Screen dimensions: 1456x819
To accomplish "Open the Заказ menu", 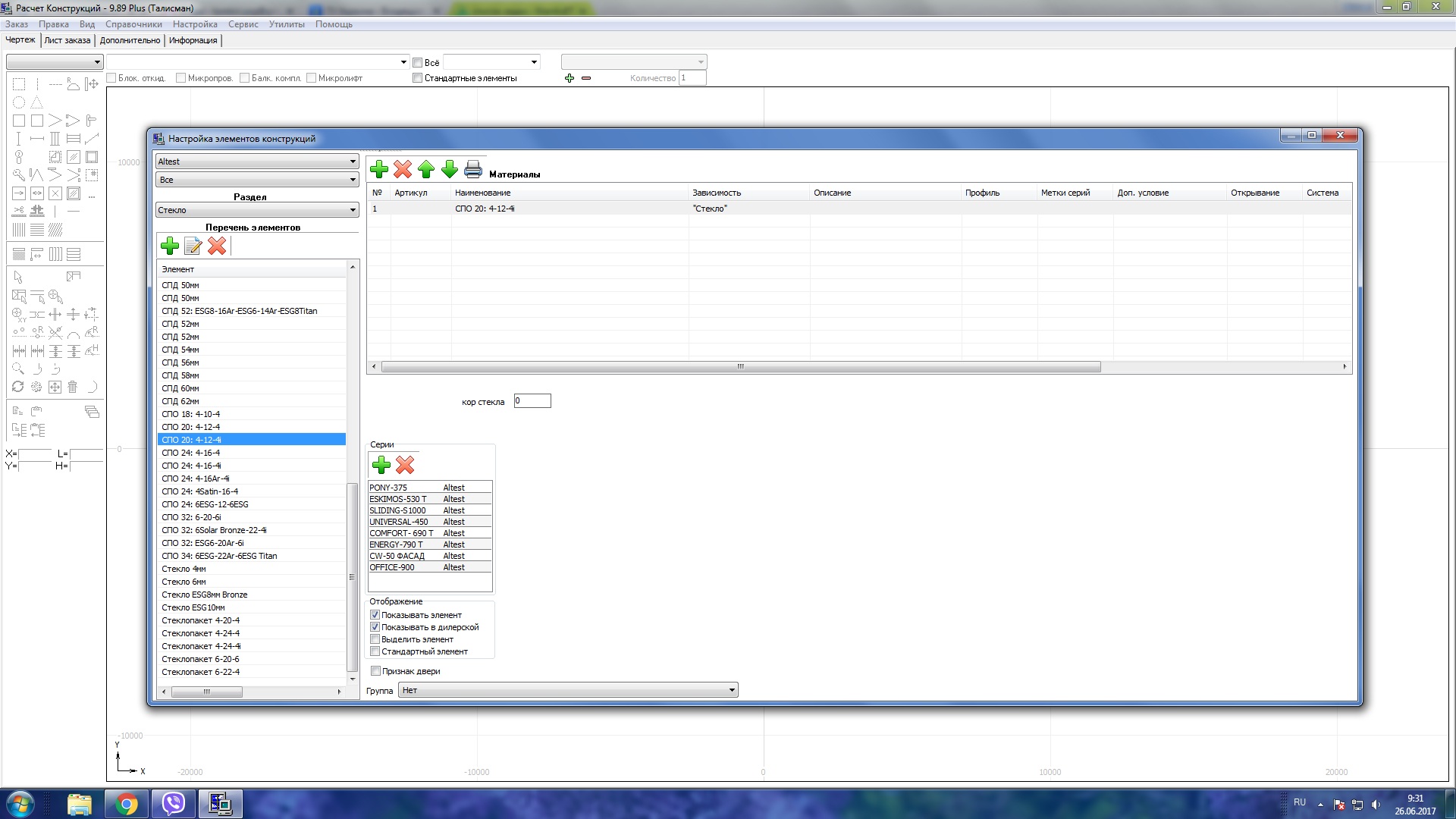I will point(17,24).
